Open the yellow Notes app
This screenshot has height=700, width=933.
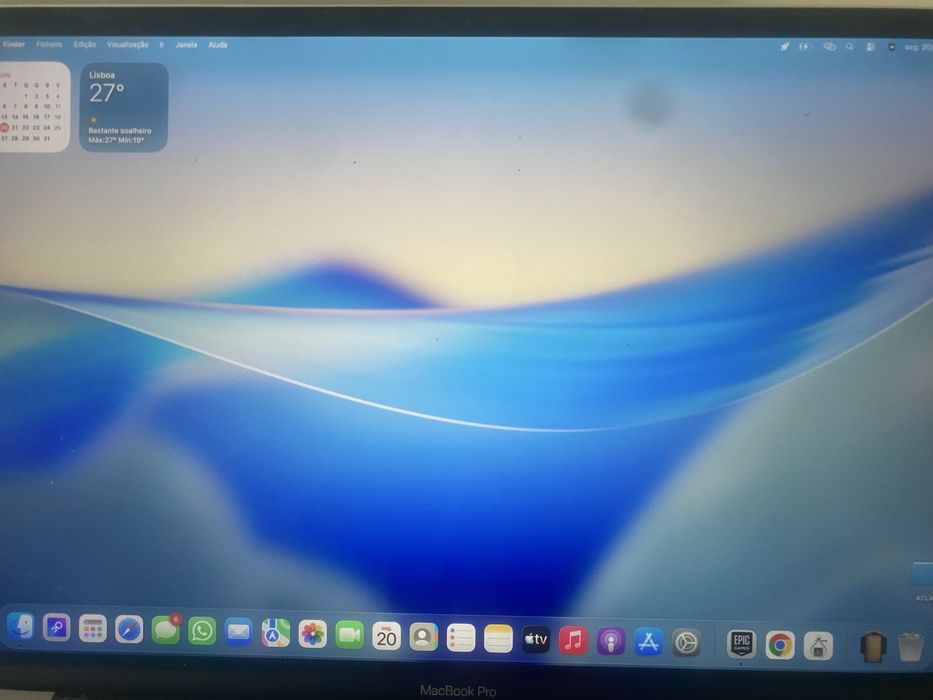click(x=499, y=639)
